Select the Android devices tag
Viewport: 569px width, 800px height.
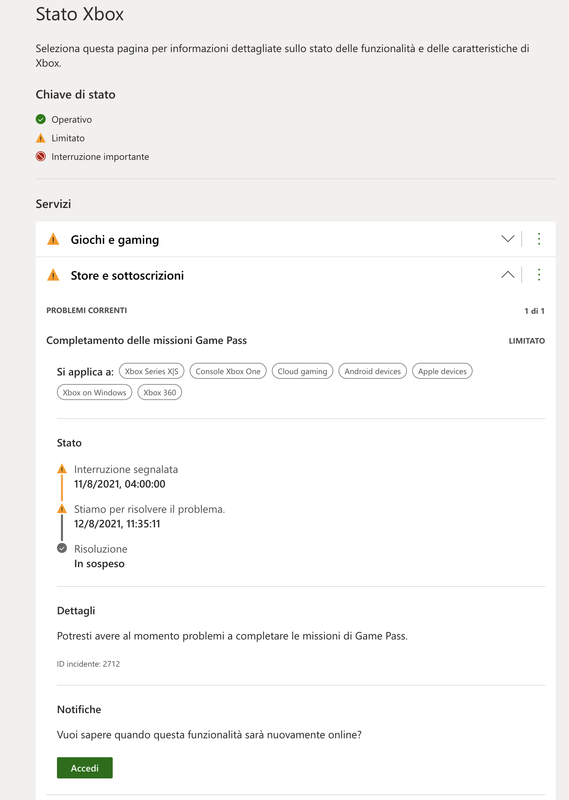tap(373, 371)
